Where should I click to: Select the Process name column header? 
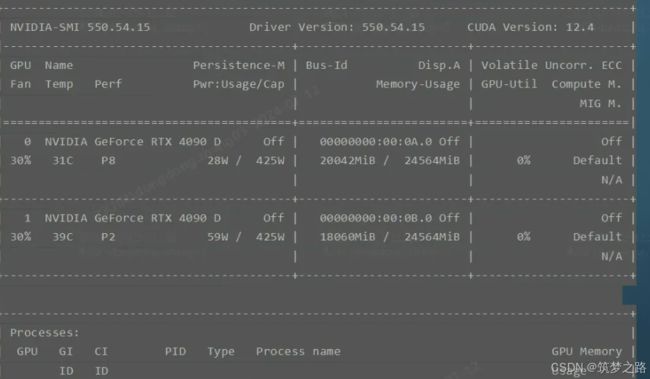point(298,352)
